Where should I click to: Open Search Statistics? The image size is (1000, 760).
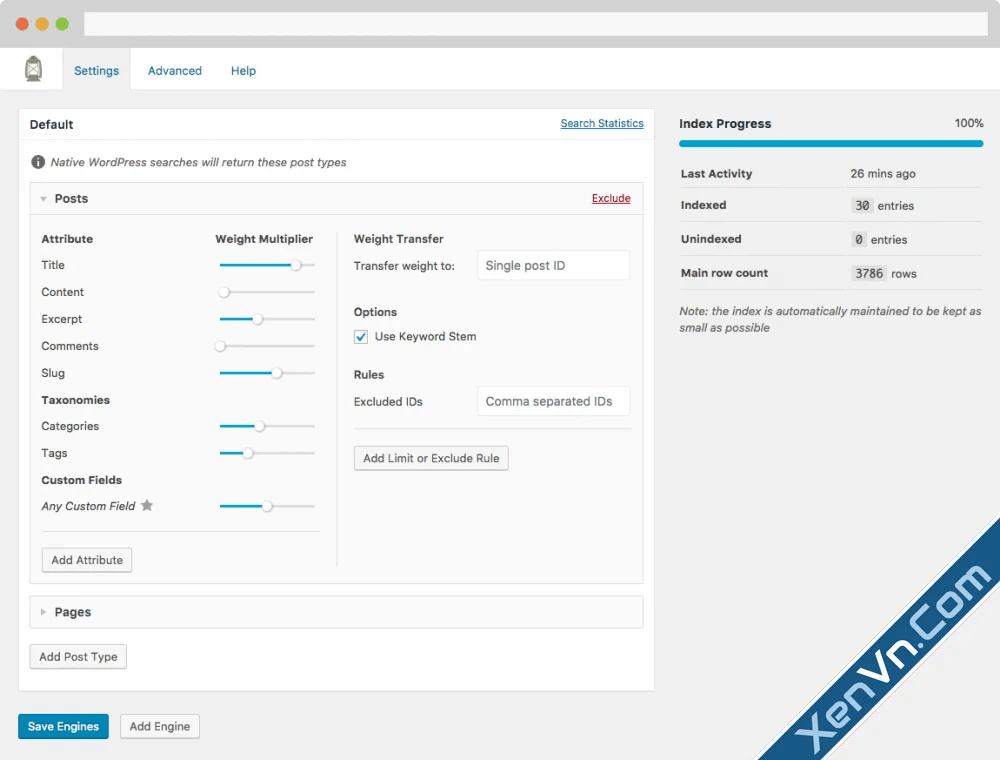point(601,123)
